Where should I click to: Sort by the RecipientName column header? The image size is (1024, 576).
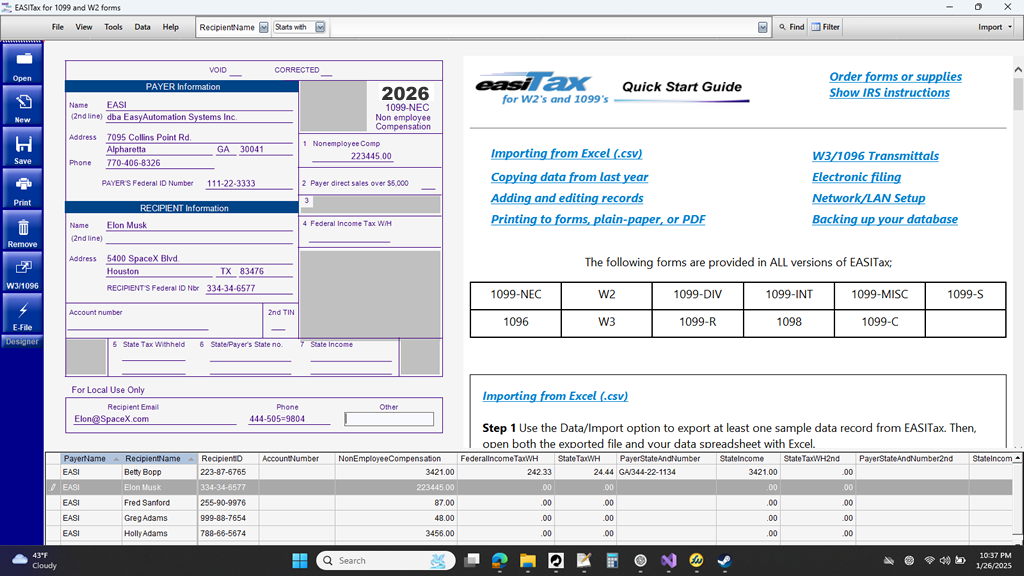[x=159, y=458]
